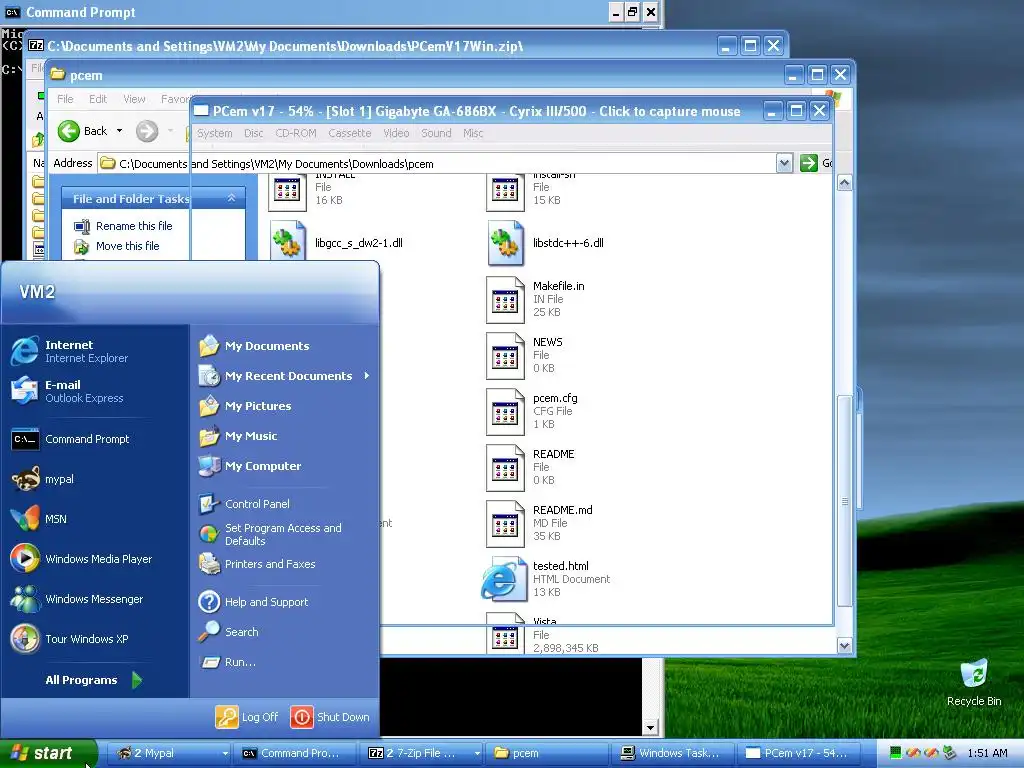Open the PCem Video menu
1024x768 pixels.
pos(396,133)
